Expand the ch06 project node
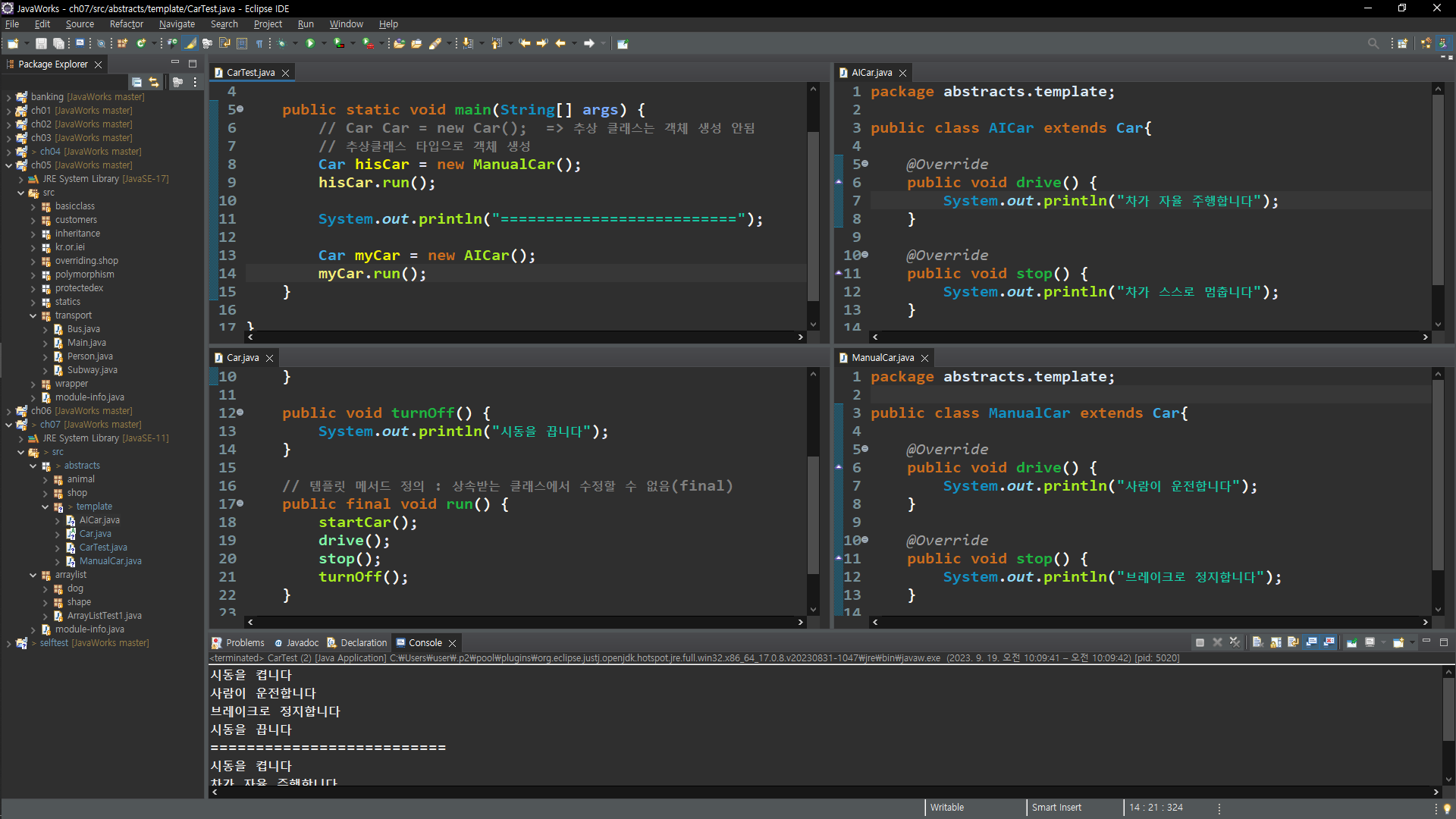The image size is (1456, 819). point(8,411)
